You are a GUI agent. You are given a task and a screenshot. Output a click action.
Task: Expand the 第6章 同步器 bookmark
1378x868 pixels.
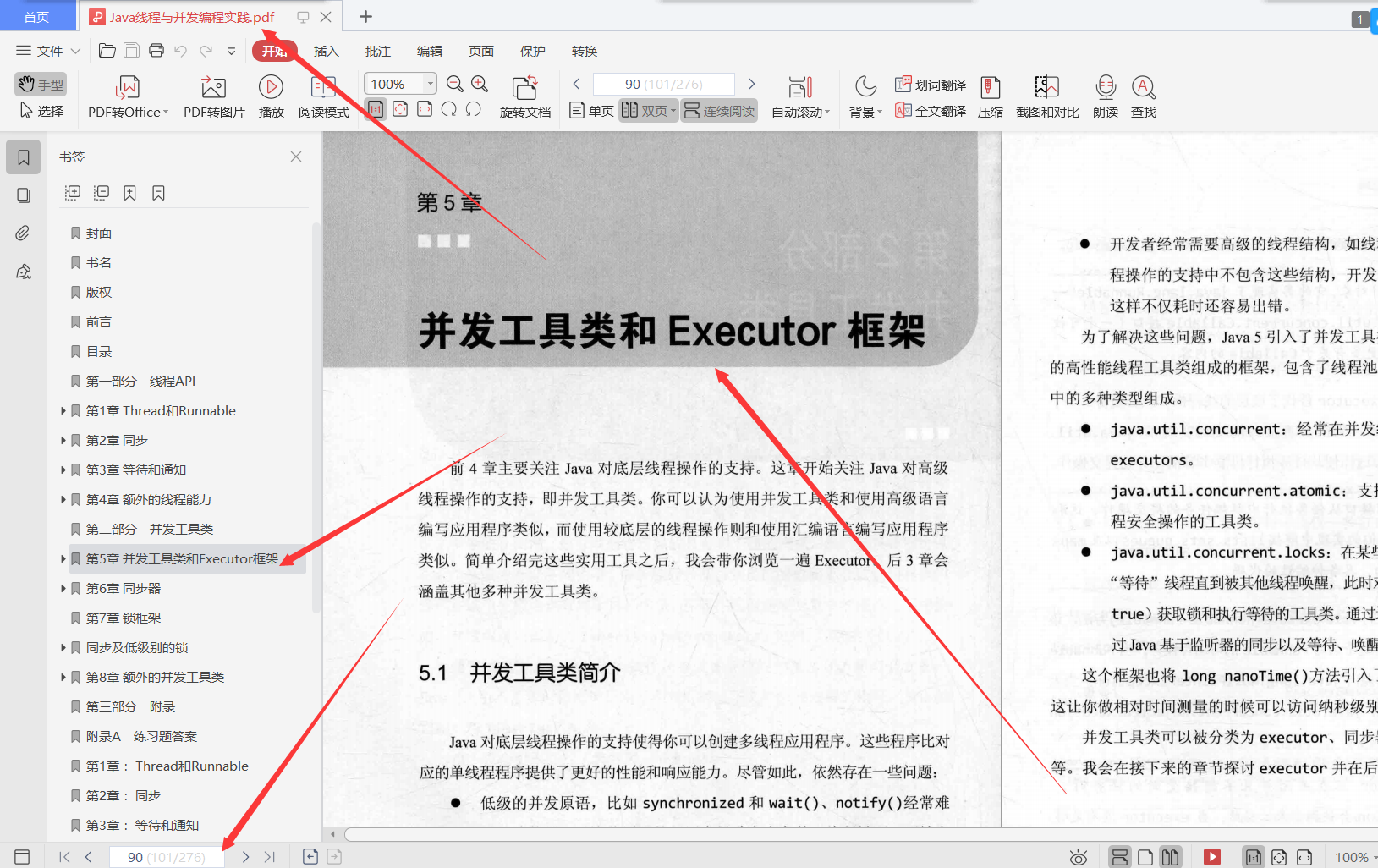point(63,589)
